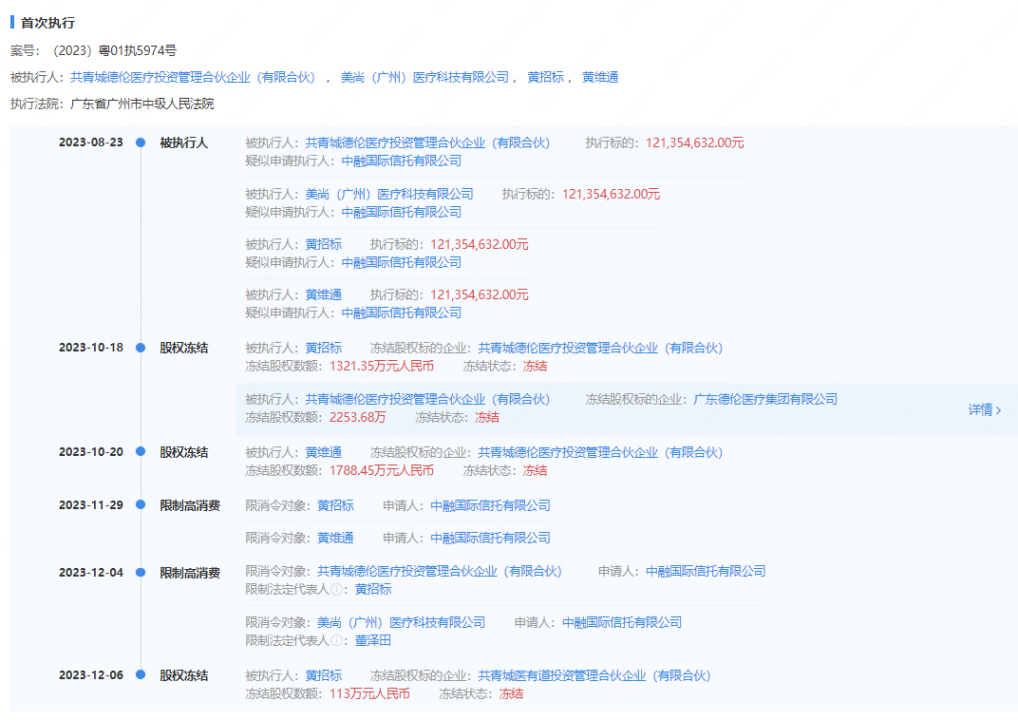Open 黄维通 被执行人 link in 2023-10-20 freeze
This screenshot has width=1018, height=720.
pyautogui.click(x=323, y=453)
